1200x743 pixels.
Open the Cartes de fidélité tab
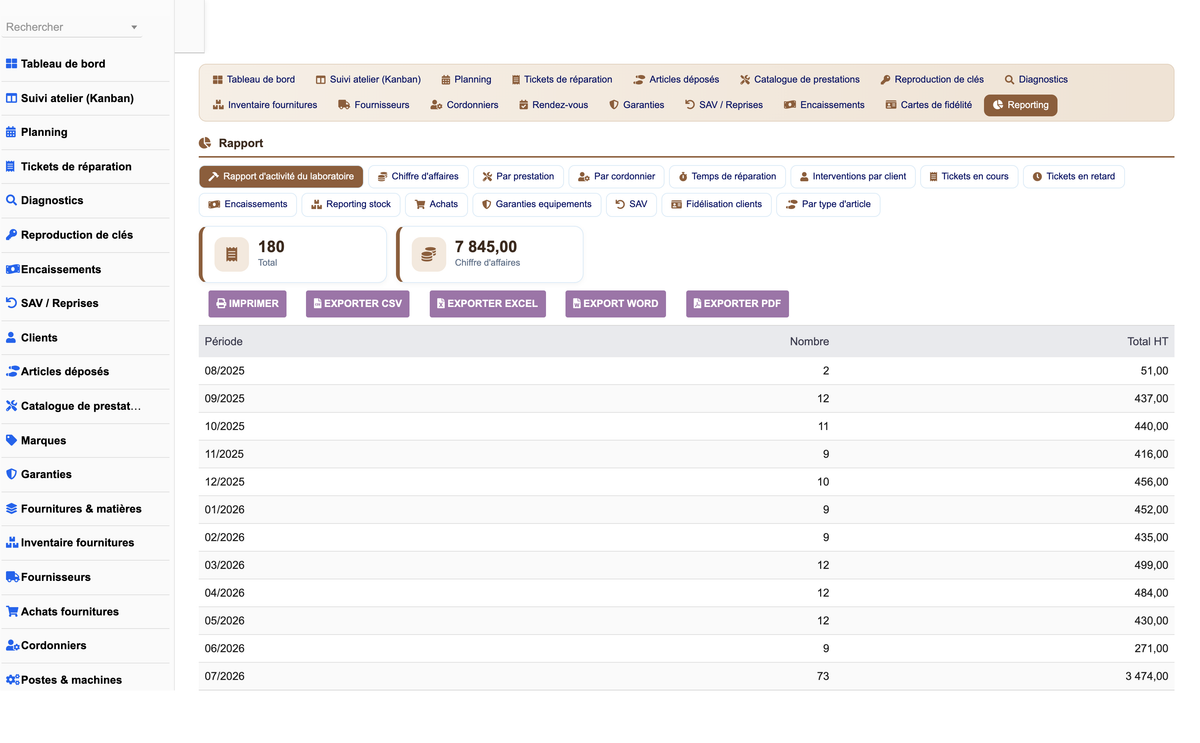tap(928, 105)
